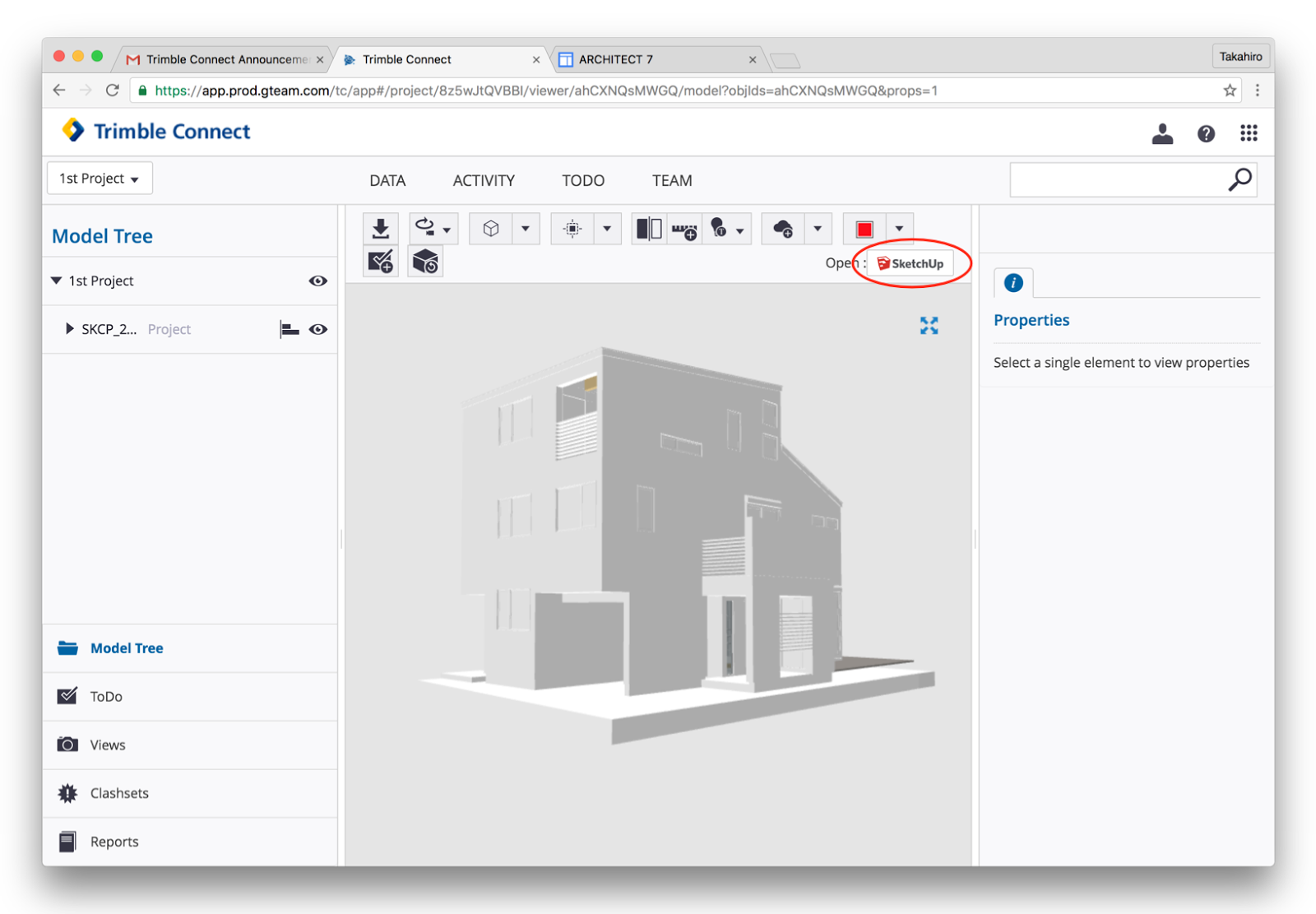The width and height of the screenshot is (1316, 914).
Task: Close the ARCHITECT 7 browser tab
Action: coord(753,59)
